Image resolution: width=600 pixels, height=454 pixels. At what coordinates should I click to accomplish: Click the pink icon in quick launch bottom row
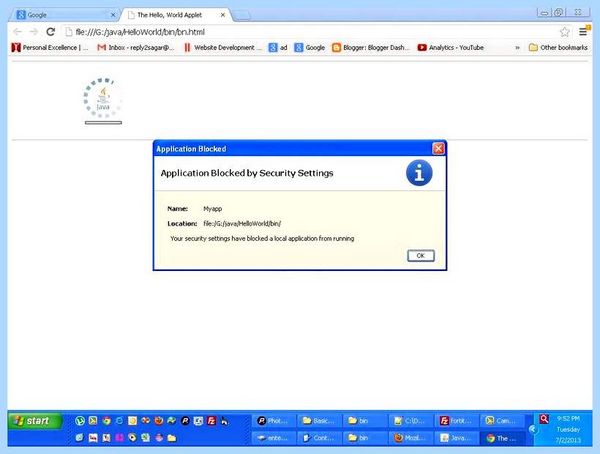pos(119,438)
